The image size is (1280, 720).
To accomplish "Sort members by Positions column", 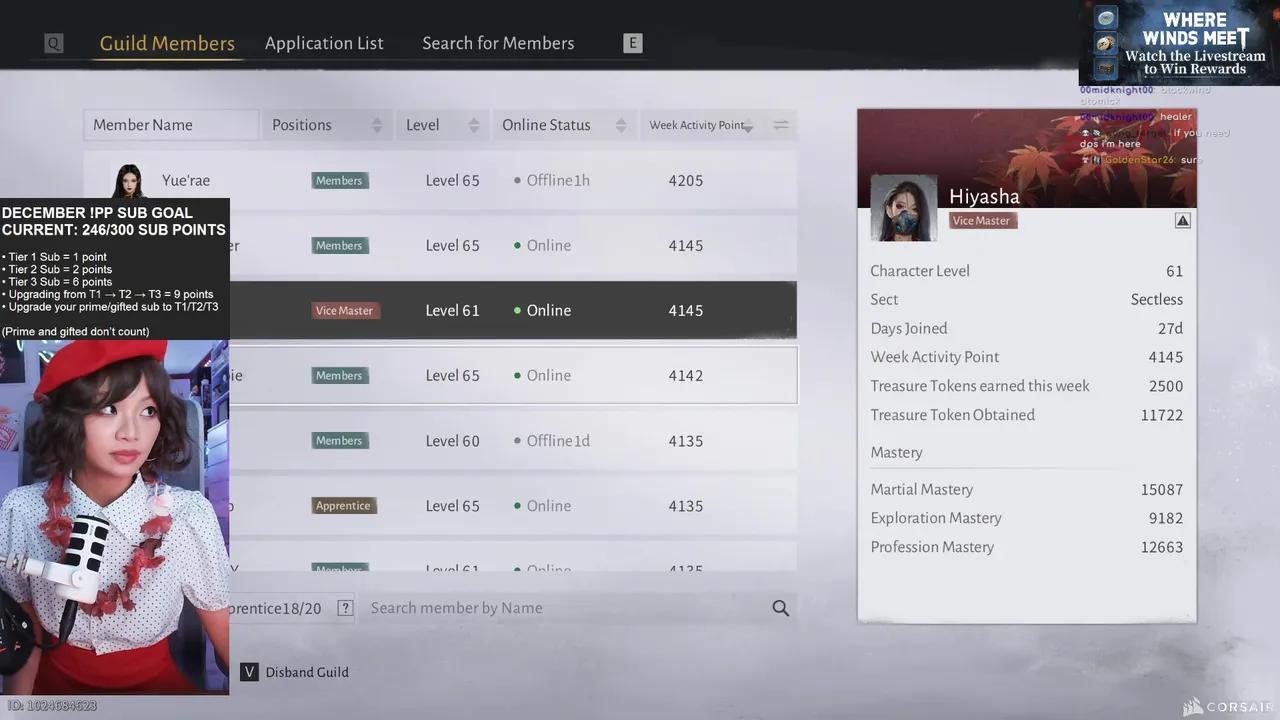I will [325, 125].
